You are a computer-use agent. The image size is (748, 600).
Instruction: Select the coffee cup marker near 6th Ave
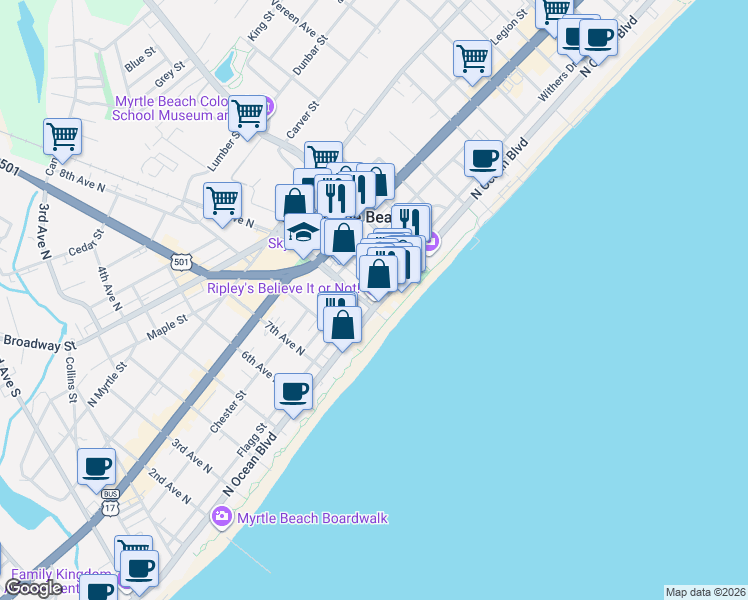pyautogui.click(x=293, y=393)
